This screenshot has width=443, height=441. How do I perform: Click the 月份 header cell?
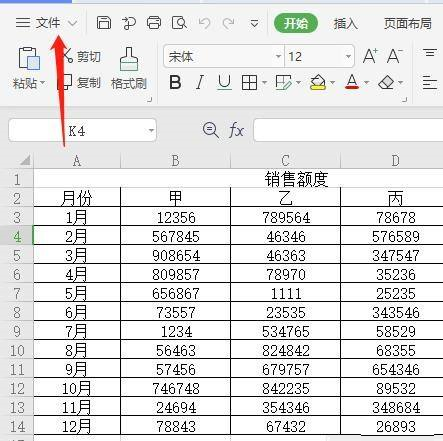point(77,198)
